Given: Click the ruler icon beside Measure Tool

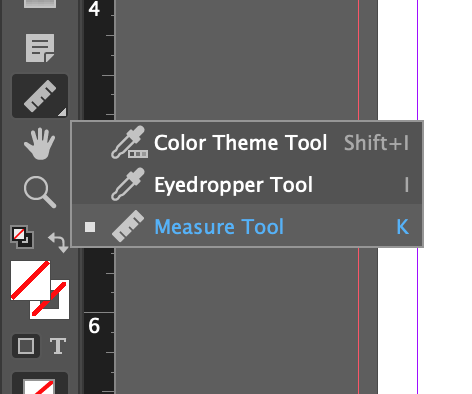Looking at the screenshot, I should click(x=128, y=226).
